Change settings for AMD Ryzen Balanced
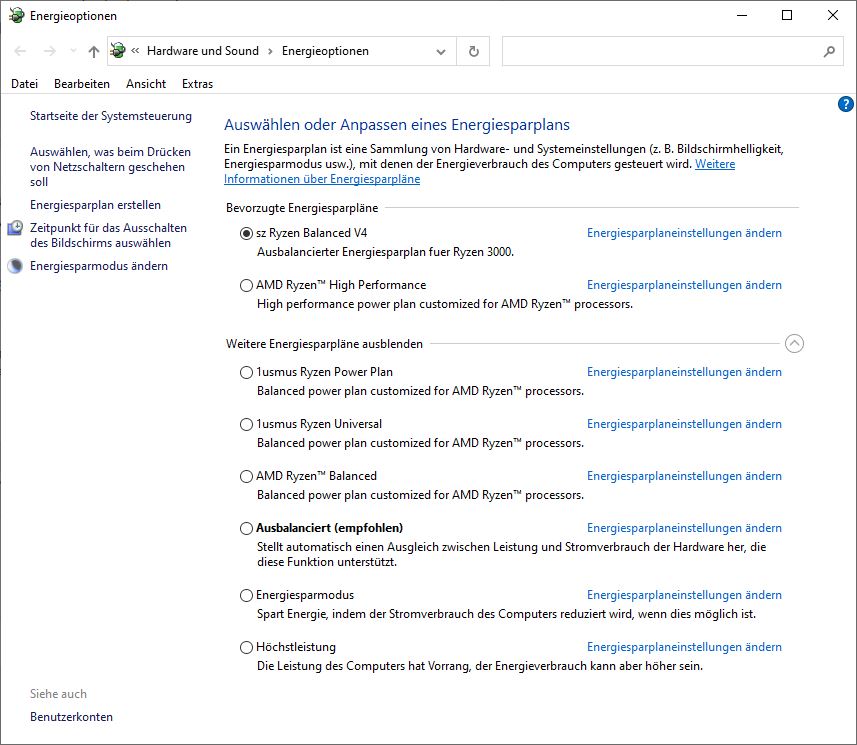Viewport: 857px width, 745px height. point(684,476)
